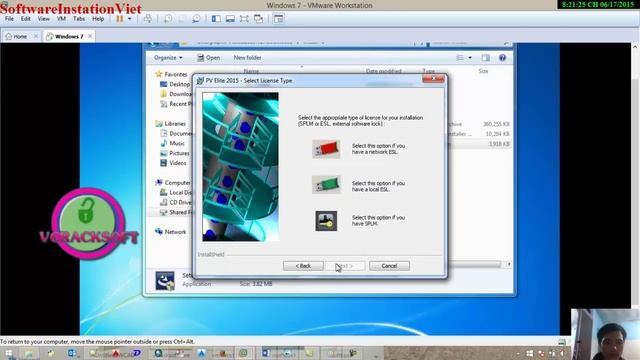Toggle the preview pane in Explorer
Viewport: 640px width, 360px height.
point(485,58)
